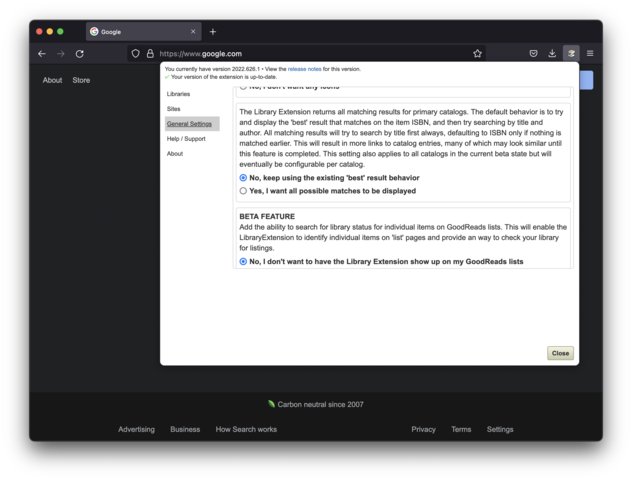Click the forward navigation arrow

pos(60,54)
